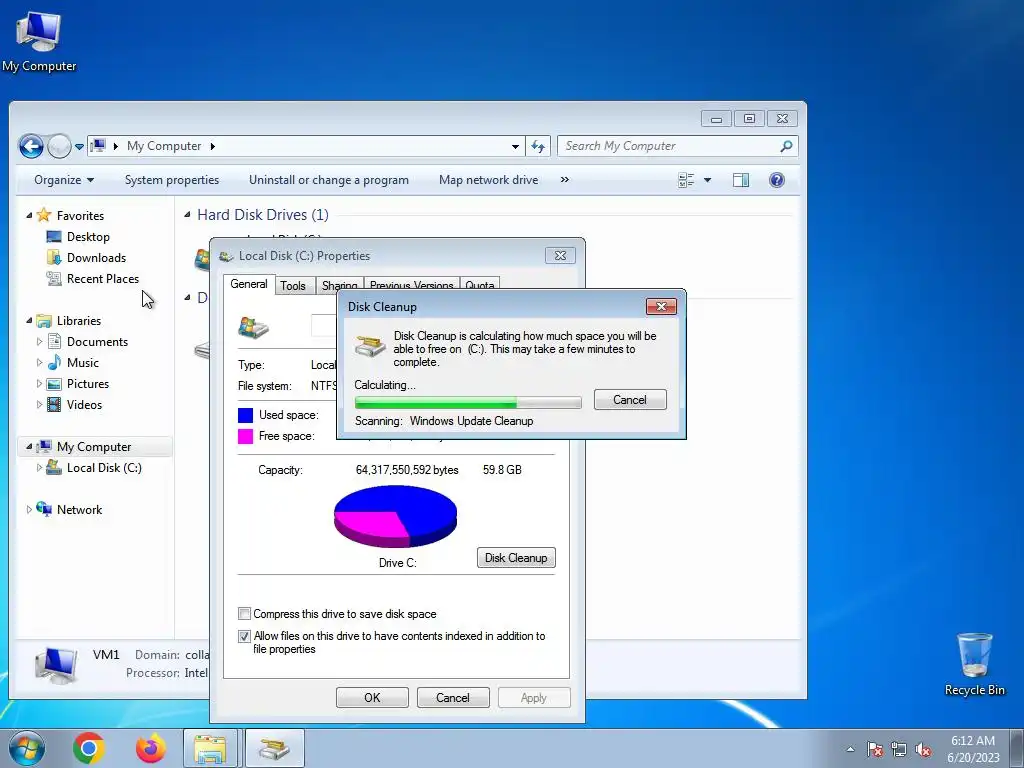Expand the Network tree node
Image resolution: width=1024 pixels, height=768 pixels.
(29, 509)
